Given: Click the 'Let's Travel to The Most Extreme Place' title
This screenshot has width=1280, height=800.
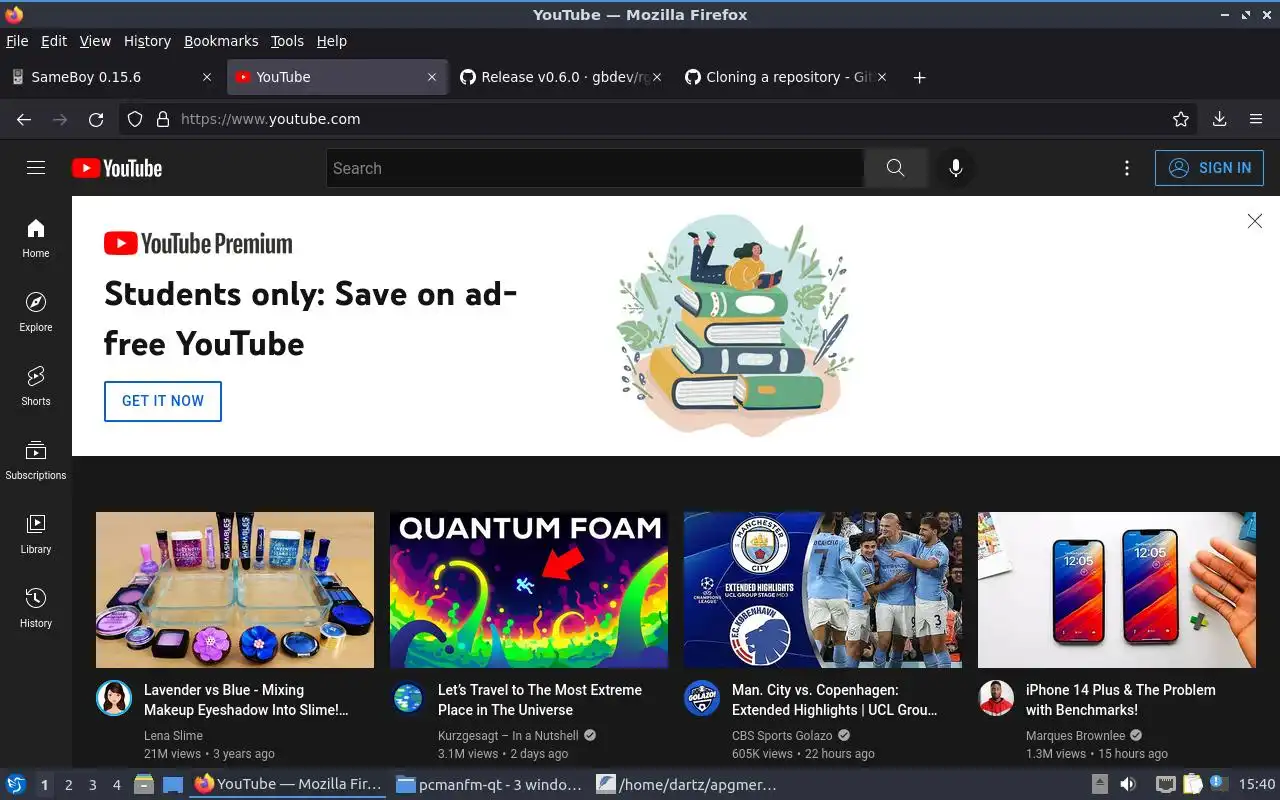Looking at the screenshot, I should pyautogui.click(x=540, y=700).
